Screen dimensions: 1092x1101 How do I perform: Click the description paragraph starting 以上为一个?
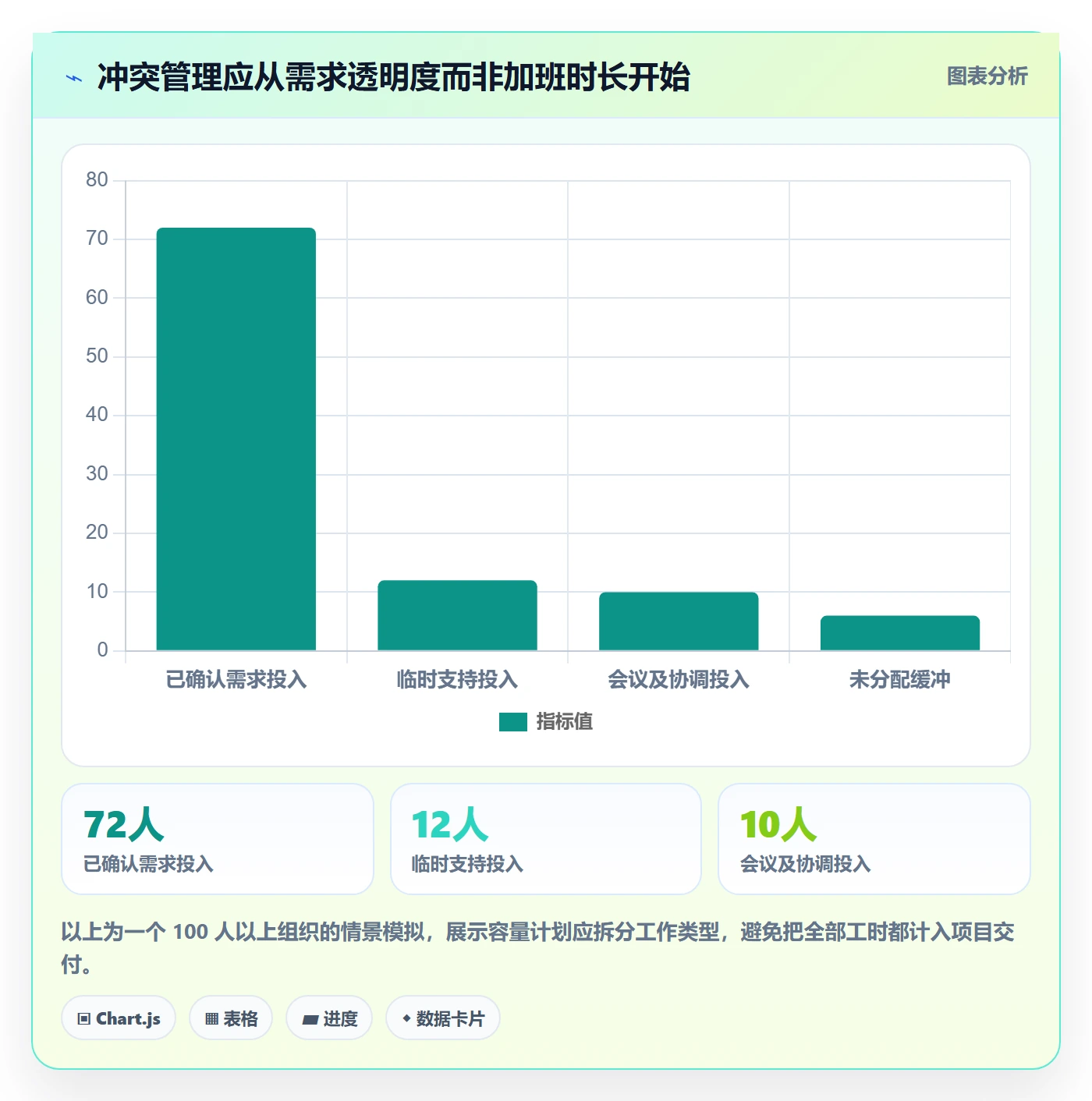[538, 947]
